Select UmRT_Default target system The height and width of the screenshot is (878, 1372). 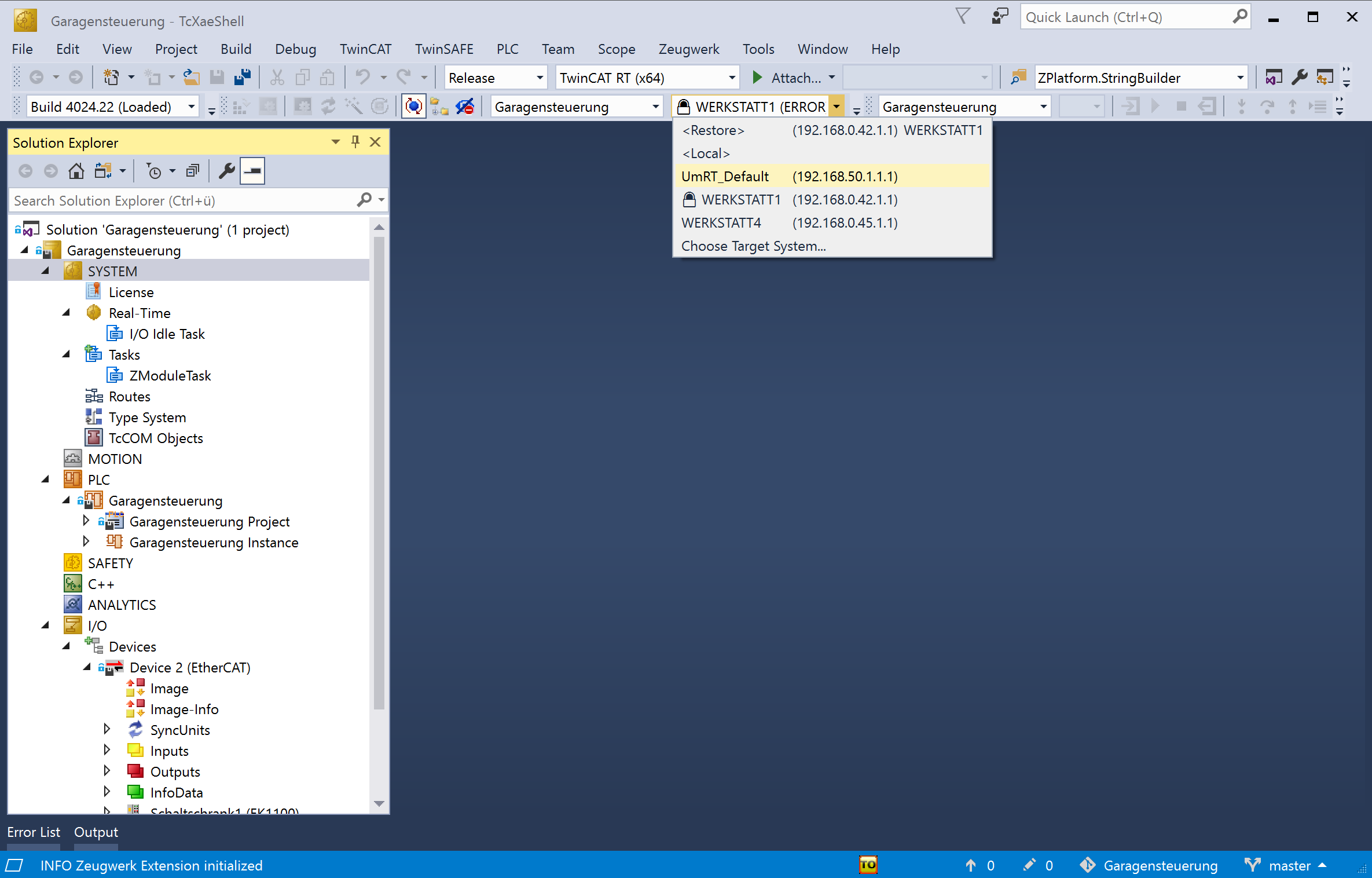click(832, 177)
